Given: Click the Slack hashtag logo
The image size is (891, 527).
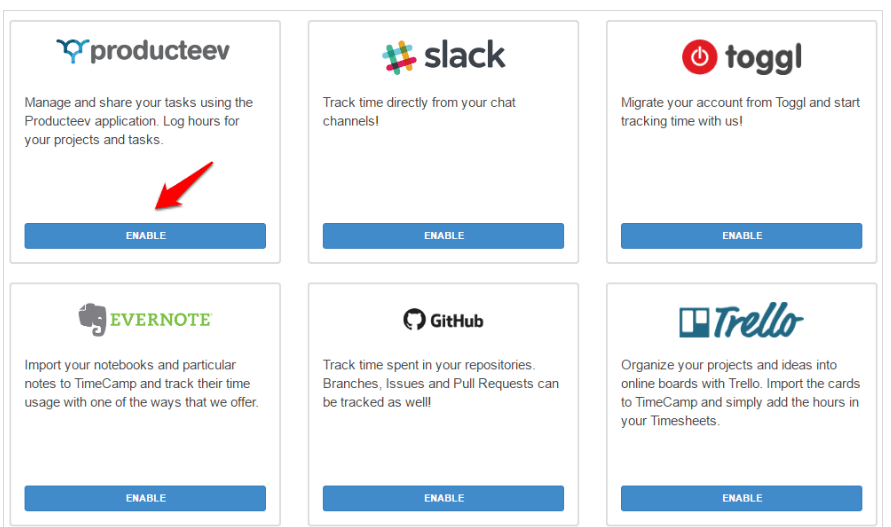Looking at the screenshot, I should click(399, 57).
